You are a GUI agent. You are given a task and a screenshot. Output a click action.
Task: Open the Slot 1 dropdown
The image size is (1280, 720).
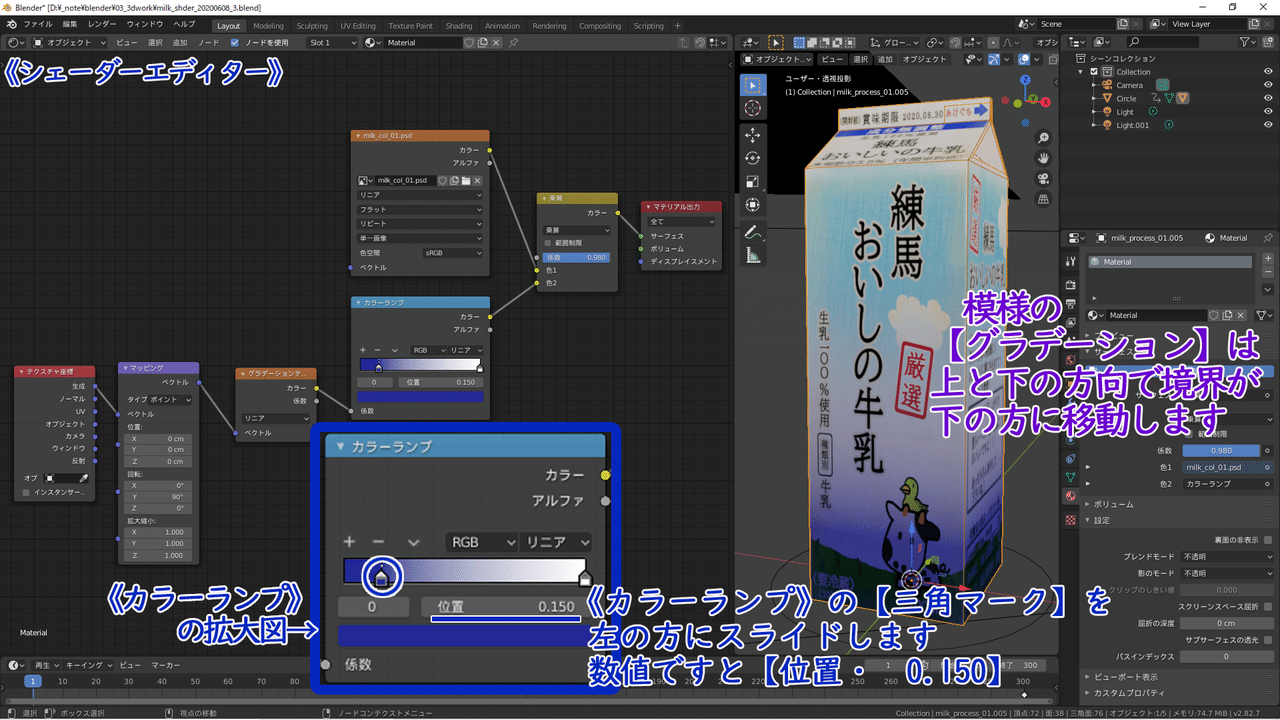pyautogui.click(x=332, y=43)
